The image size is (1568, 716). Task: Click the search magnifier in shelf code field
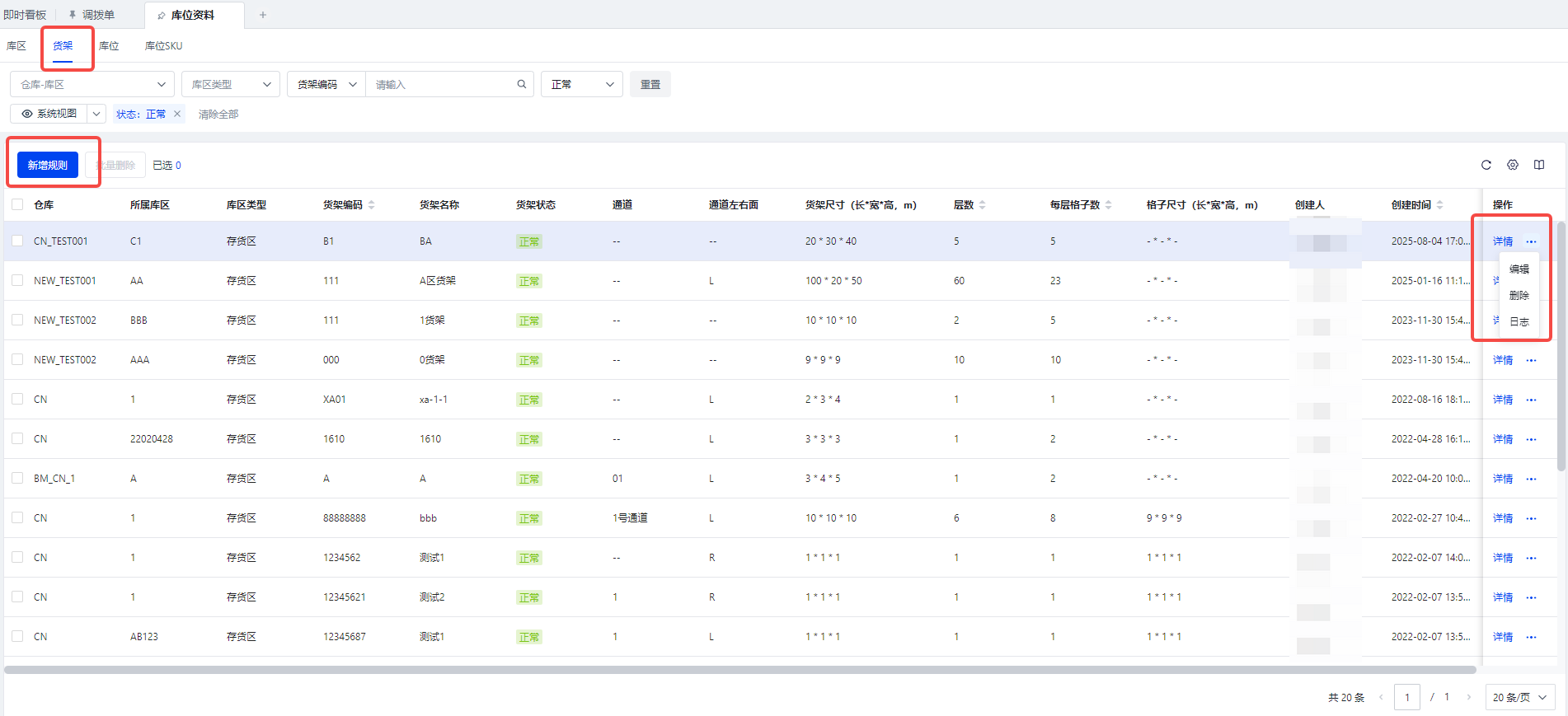coord(521,84)
